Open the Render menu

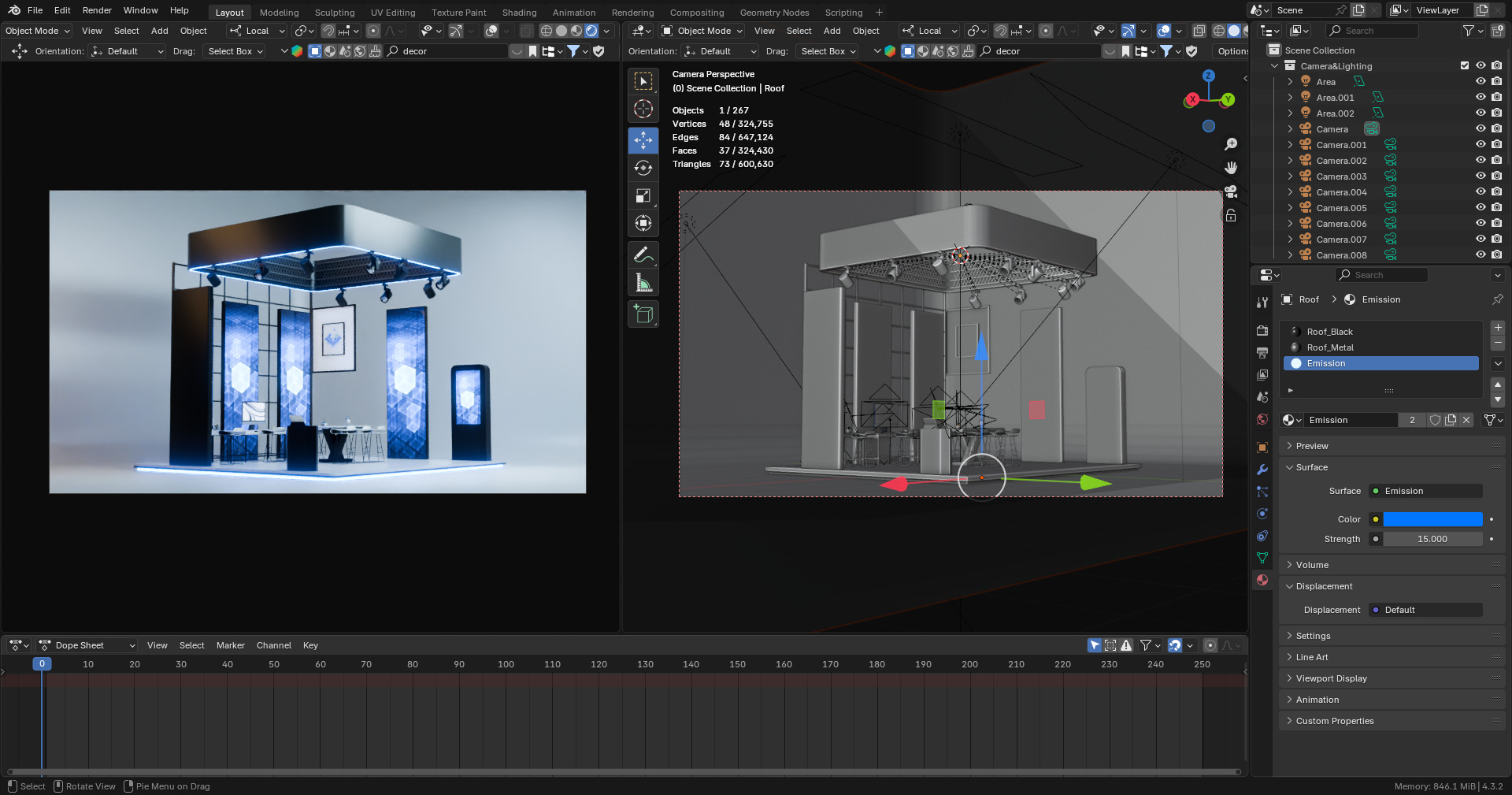point(97,10)
